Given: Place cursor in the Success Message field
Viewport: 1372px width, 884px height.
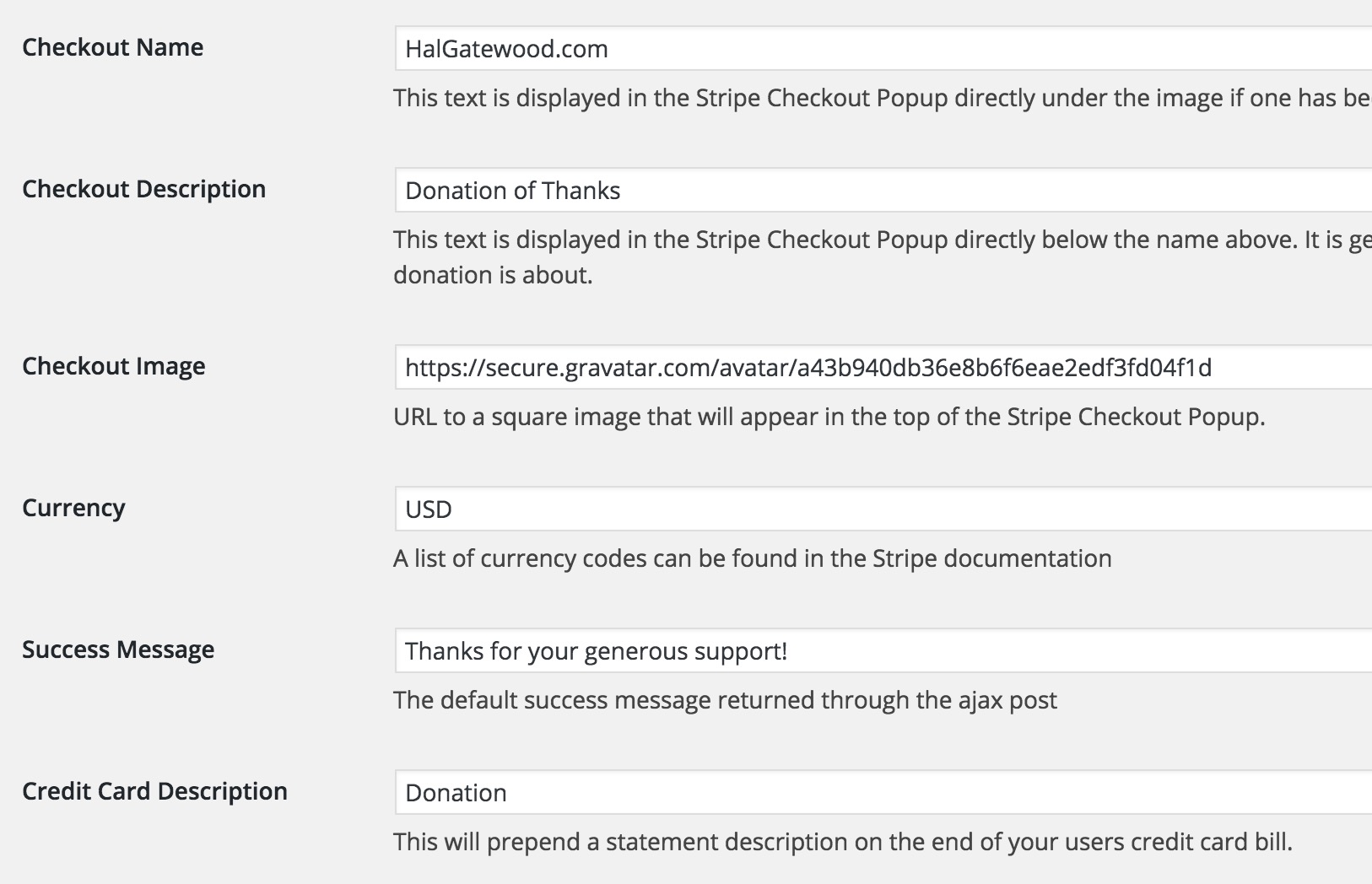Looking at the screenshot, I should [x=883, y=650].
